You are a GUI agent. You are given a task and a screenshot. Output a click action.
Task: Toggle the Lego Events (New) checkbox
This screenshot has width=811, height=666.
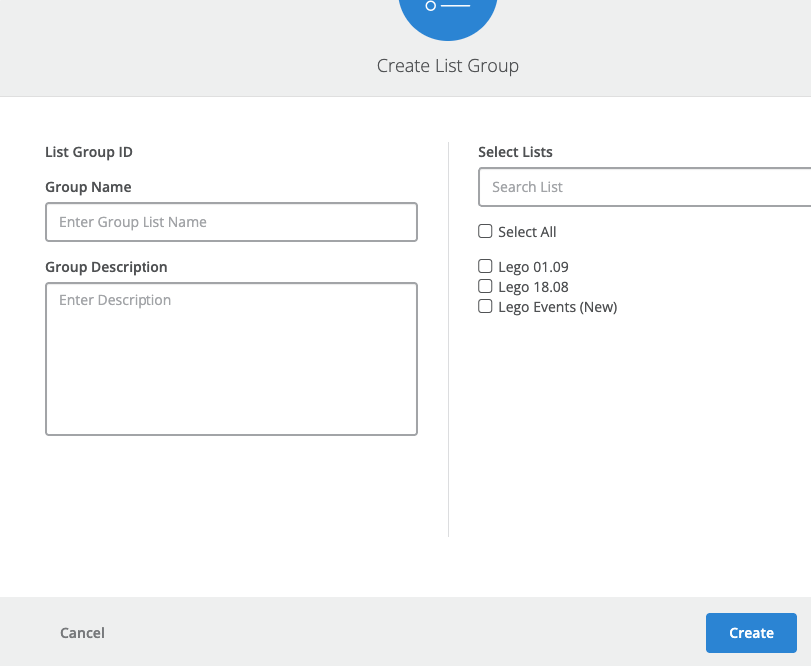(x=485, y=306)
